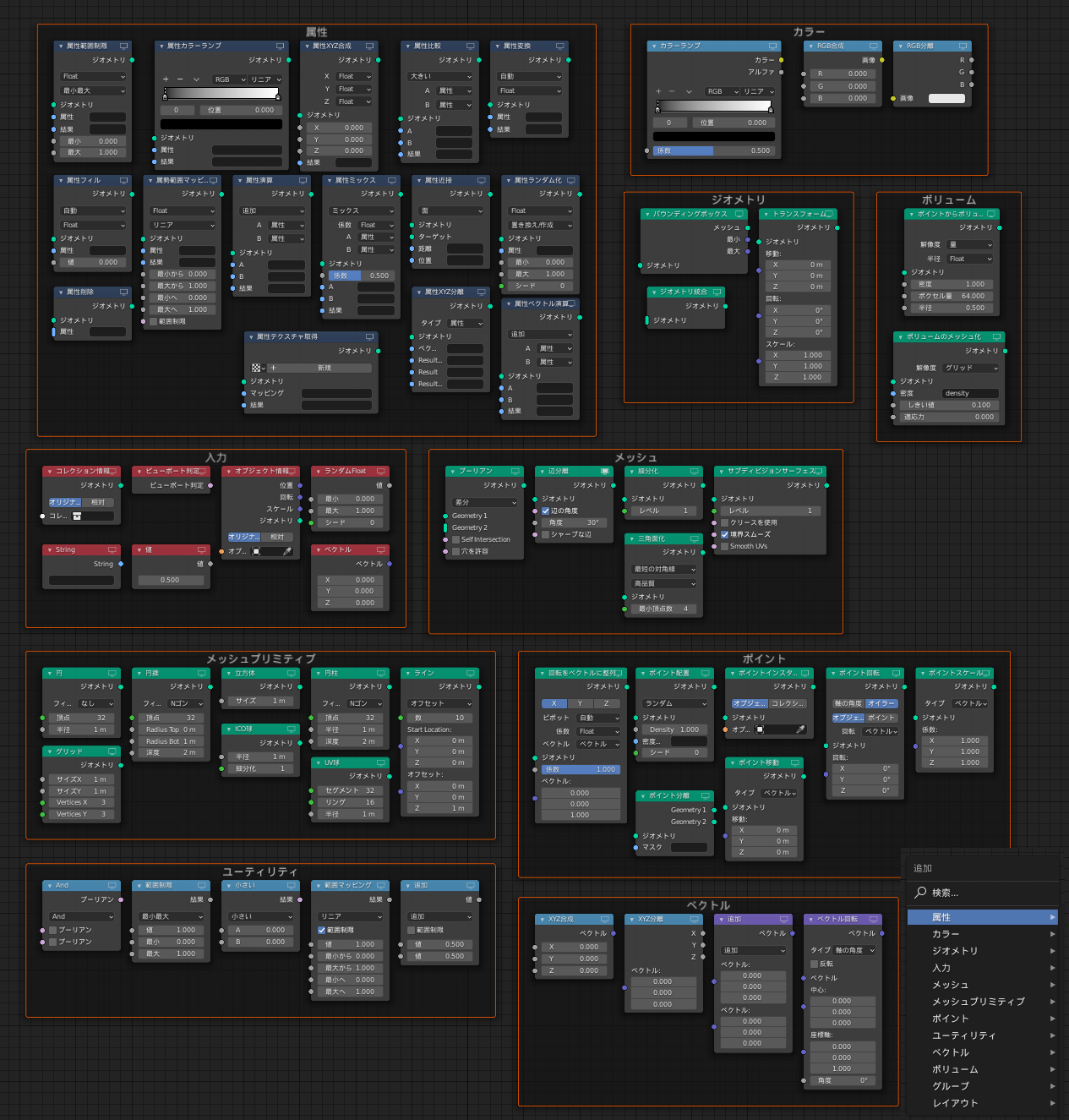This screenshot has width=1069, height=1120.
Task: Click the plus icon in 属性カラーランプ
Action: pos(166,79)
